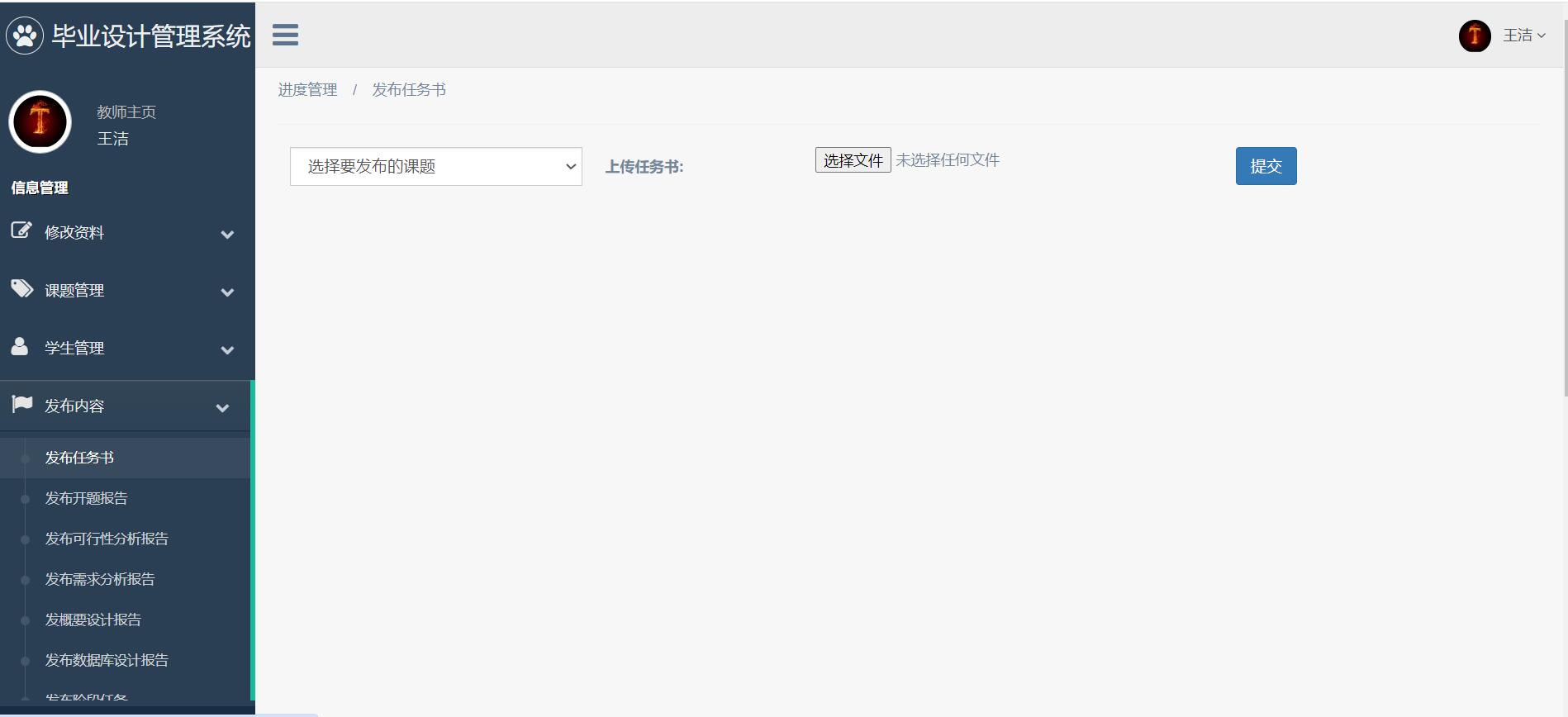
Task: Open the 选择要发布的课题 dropdown
Action: point(436,166)
